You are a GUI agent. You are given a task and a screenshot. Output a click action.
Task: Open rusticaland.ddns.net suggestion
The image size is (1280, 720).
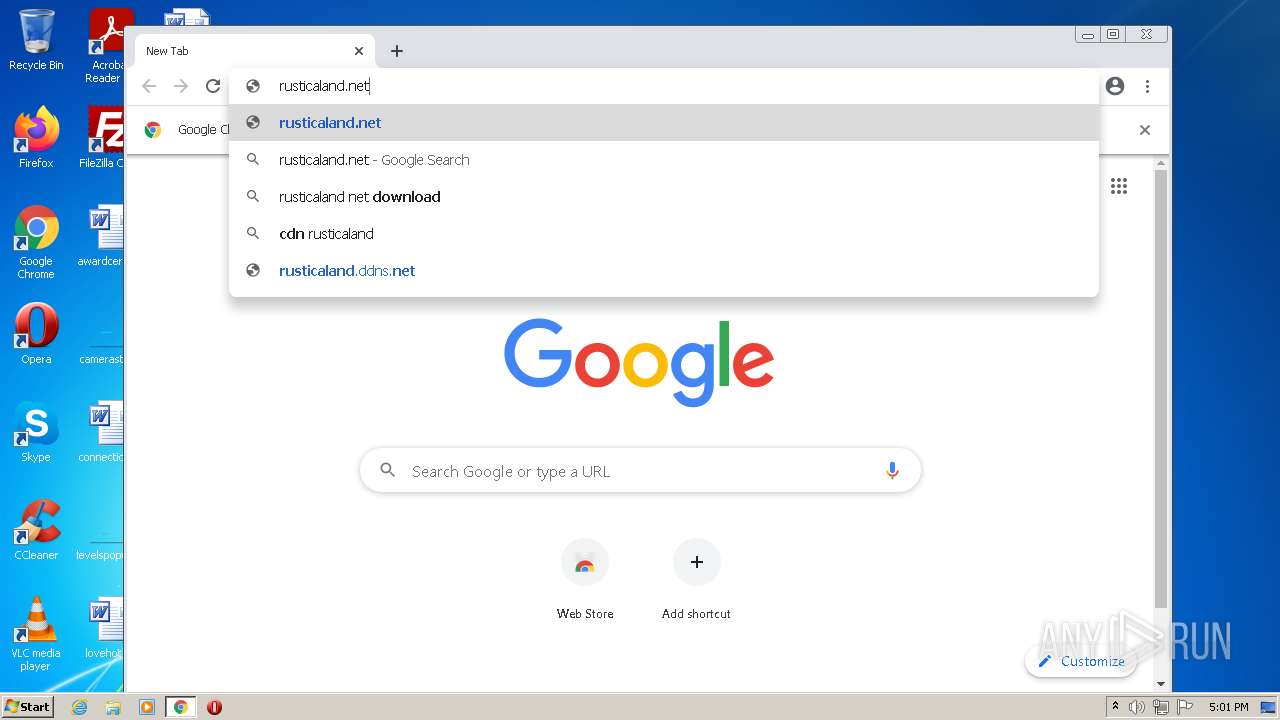tap(664, 271)
